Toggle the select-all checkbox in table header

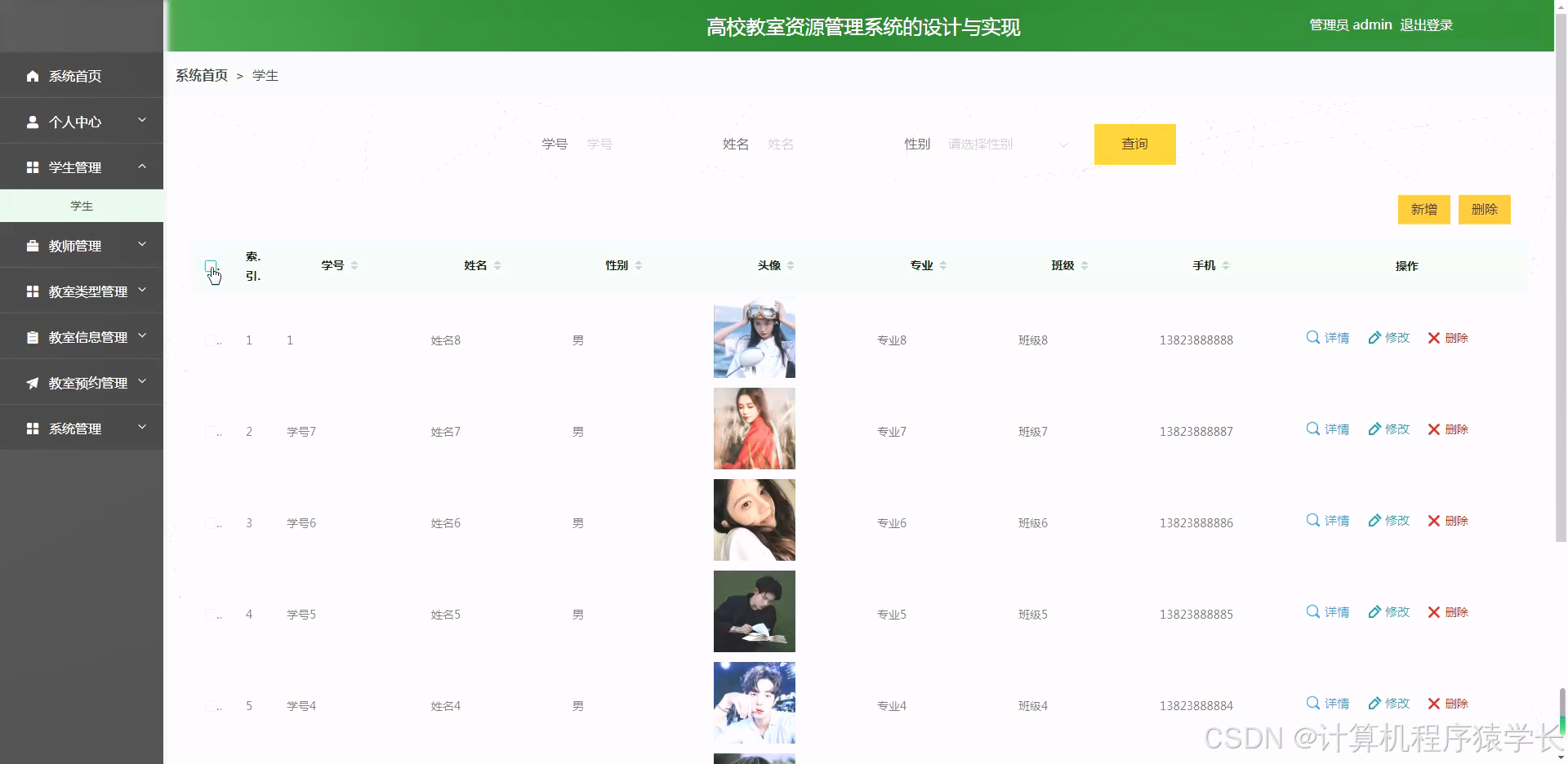(x=212, y=267)
